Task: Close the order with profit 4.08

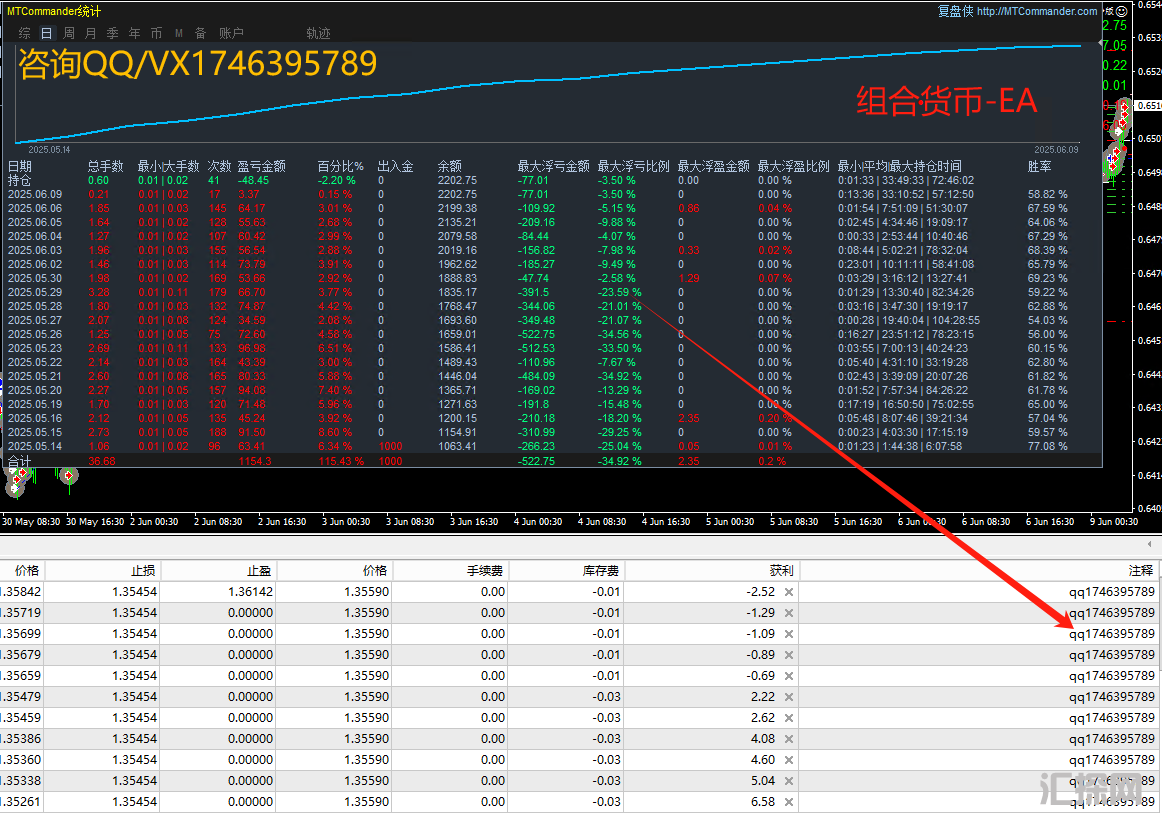Action: click(788, 739)
